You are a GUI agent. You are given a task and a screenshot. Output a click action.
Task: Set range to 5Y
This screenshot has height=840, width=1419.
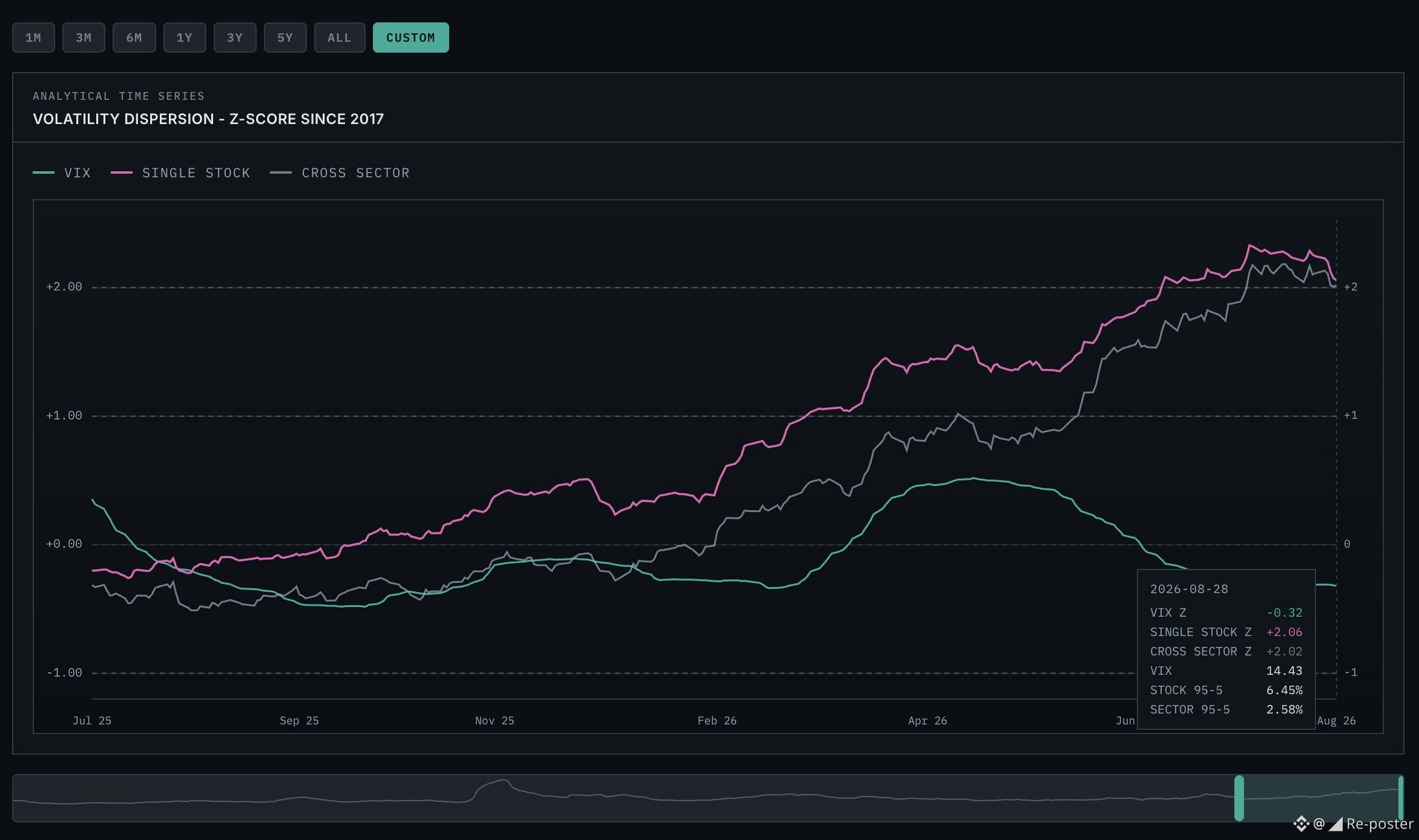point(285,38)
